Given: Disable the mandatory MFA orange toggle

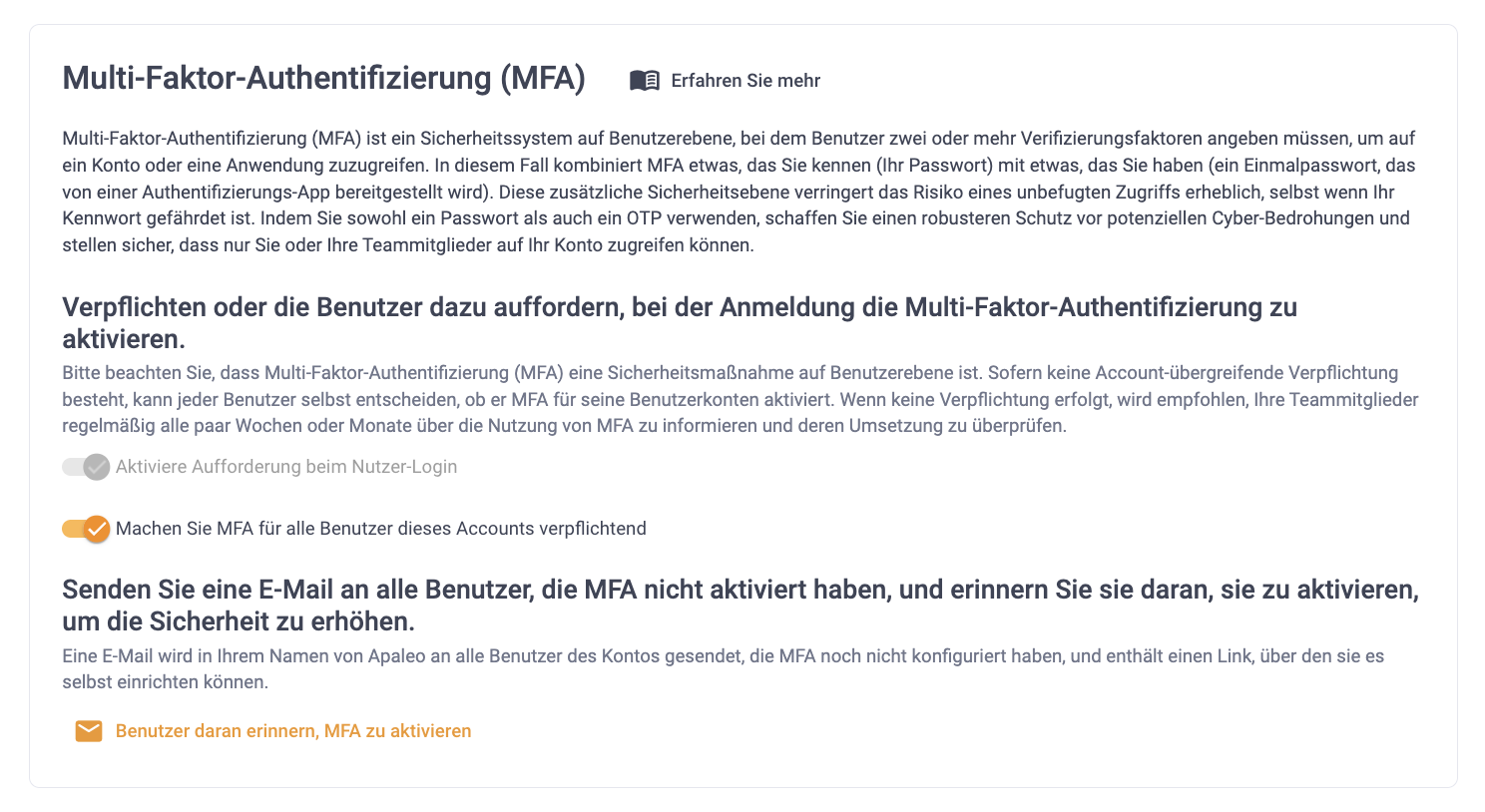Looking at the screenshot, I should [86, 529].
